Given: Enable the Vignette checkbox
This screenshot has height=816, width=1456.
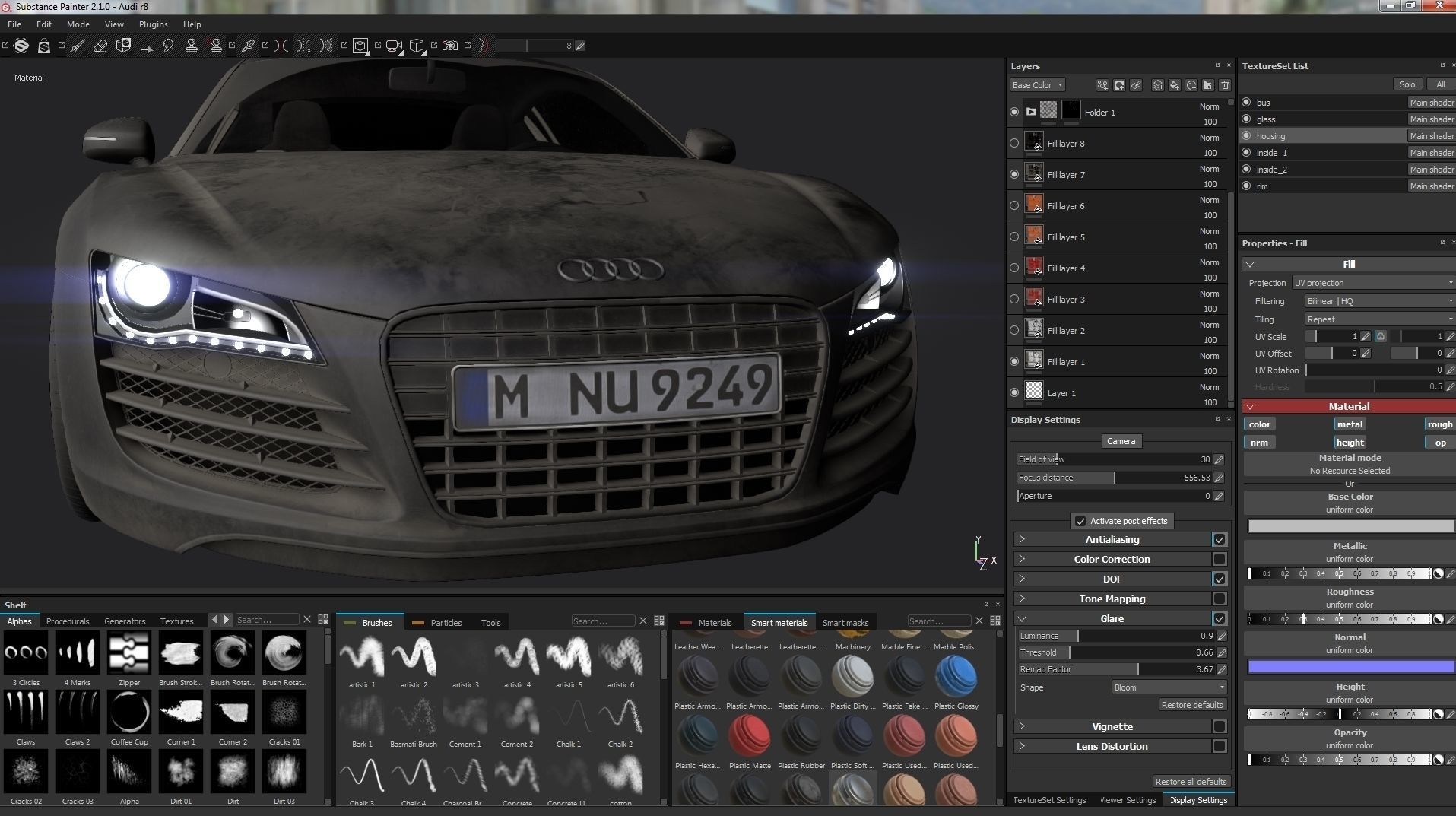Looking at the screenshot, I should (x=1220, y=726).
